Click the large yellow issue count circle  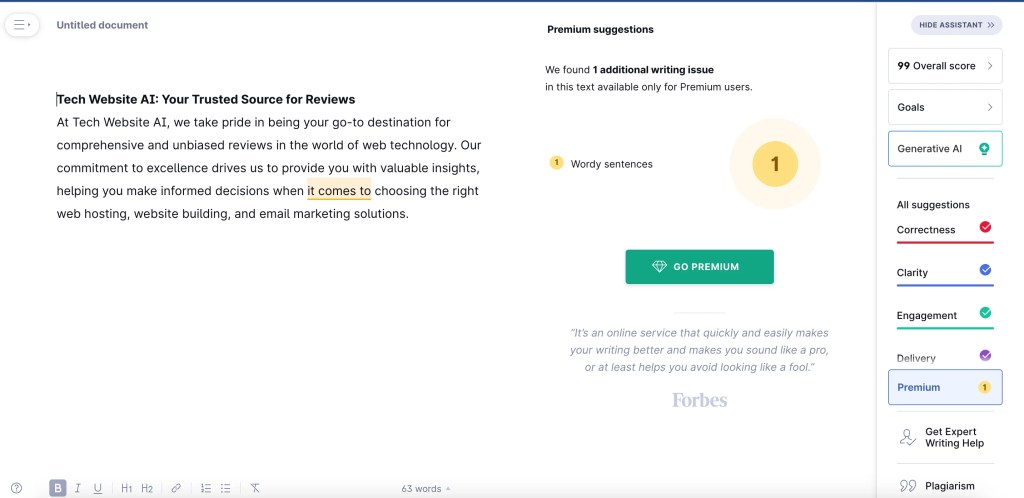point(775,164)
